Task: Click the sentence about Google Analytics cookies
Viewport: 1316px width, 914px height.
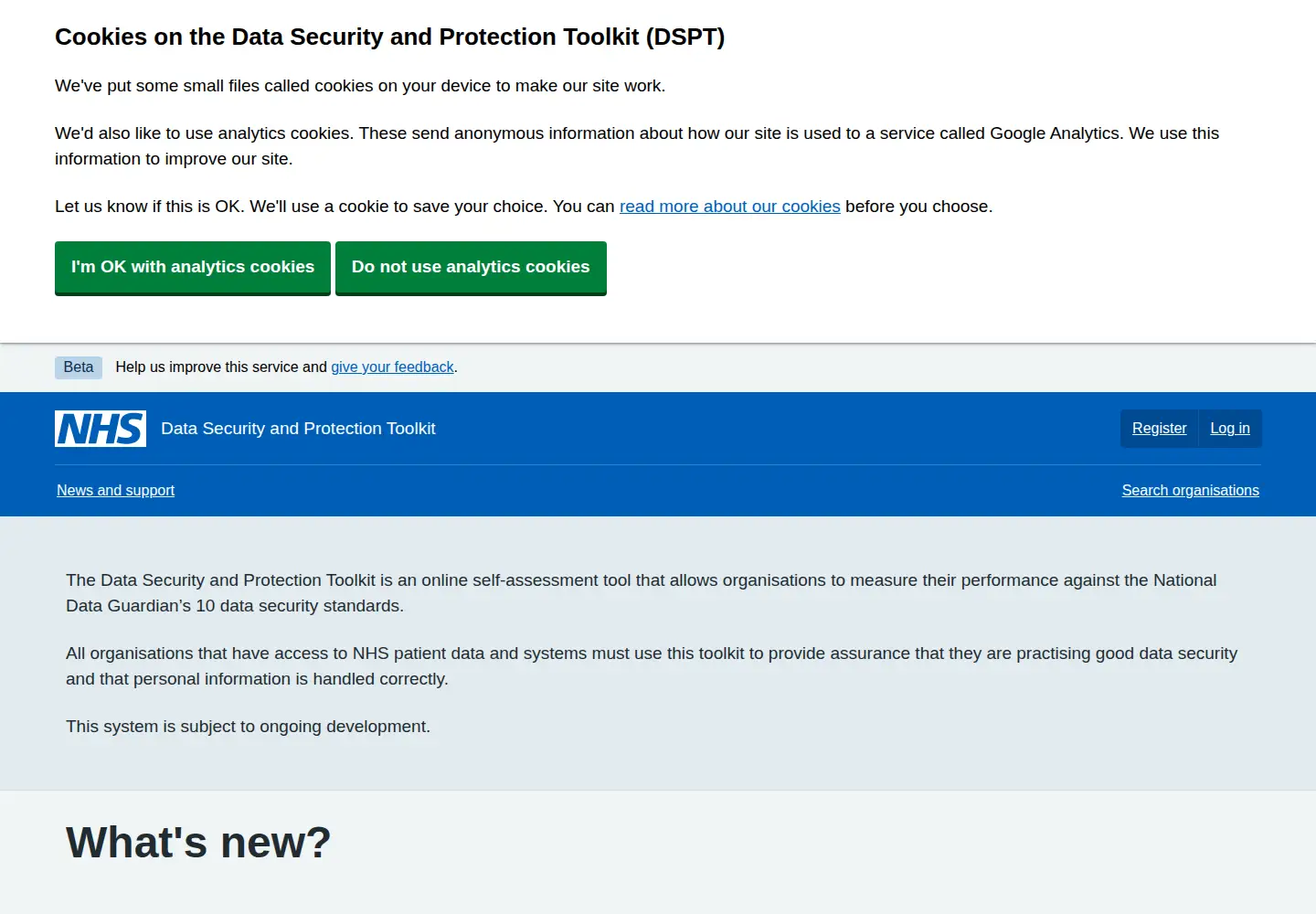Action: click(637, 146)
